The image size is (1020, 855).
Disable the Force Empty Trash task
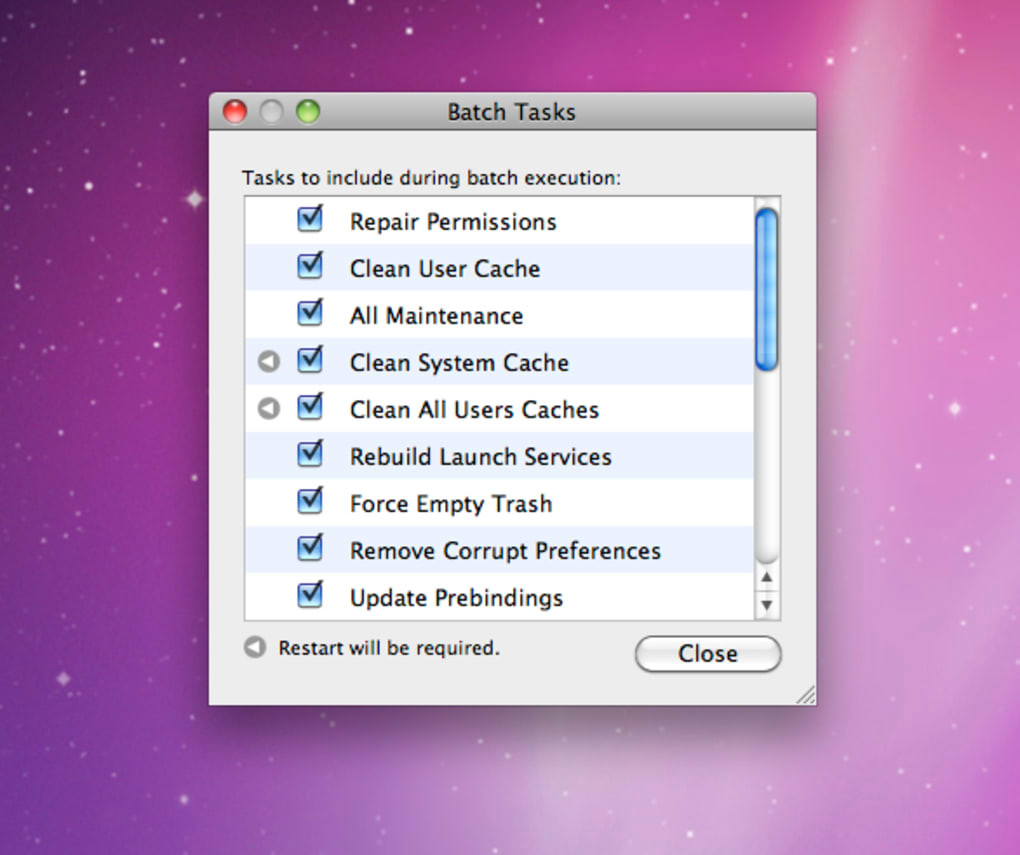pyautogui.click(x=310, y=500)
